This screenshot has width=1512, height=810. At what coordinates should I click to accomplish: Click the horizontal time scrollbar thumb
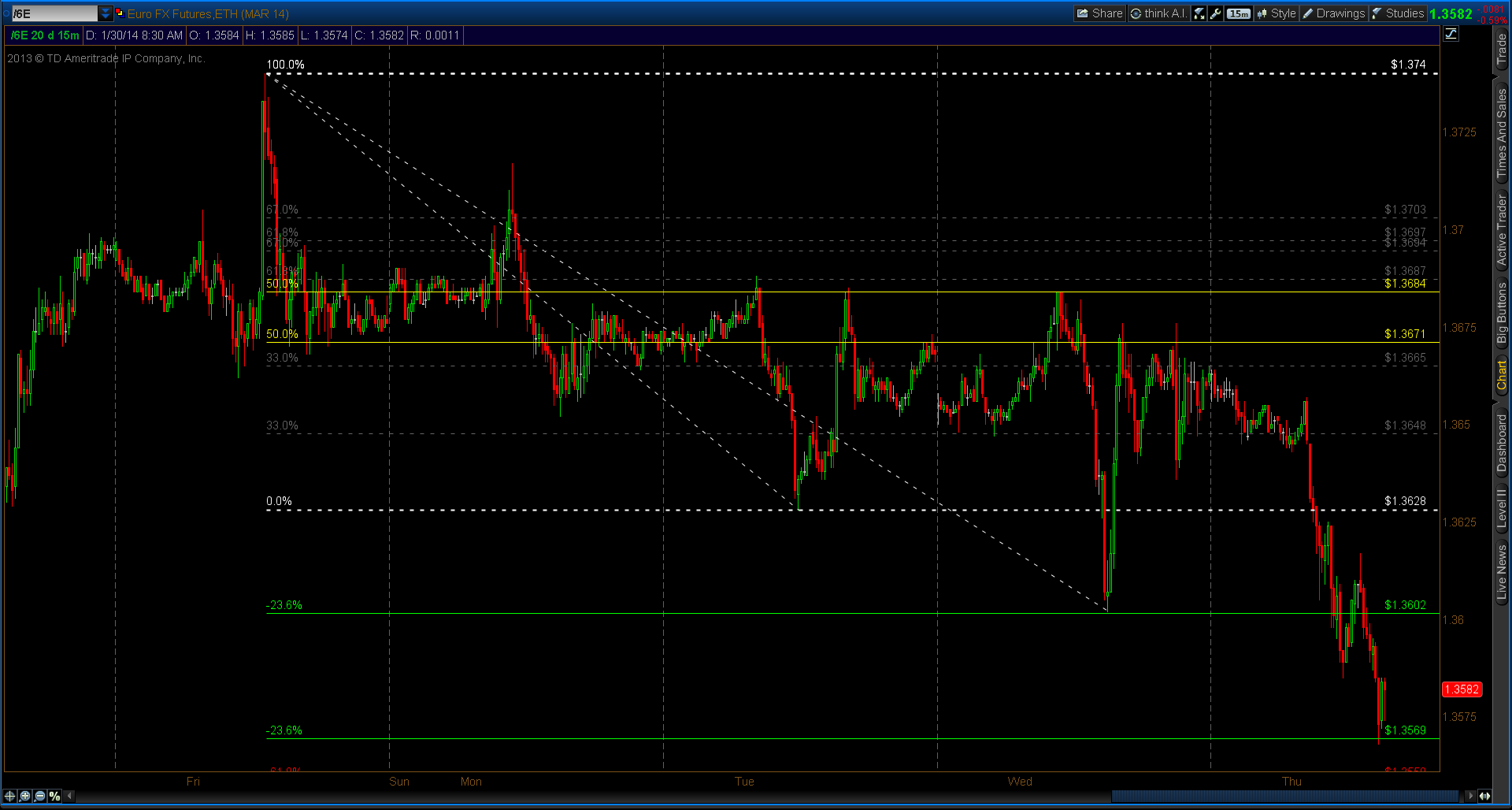pyautogui.click(x=1285, y=796)
